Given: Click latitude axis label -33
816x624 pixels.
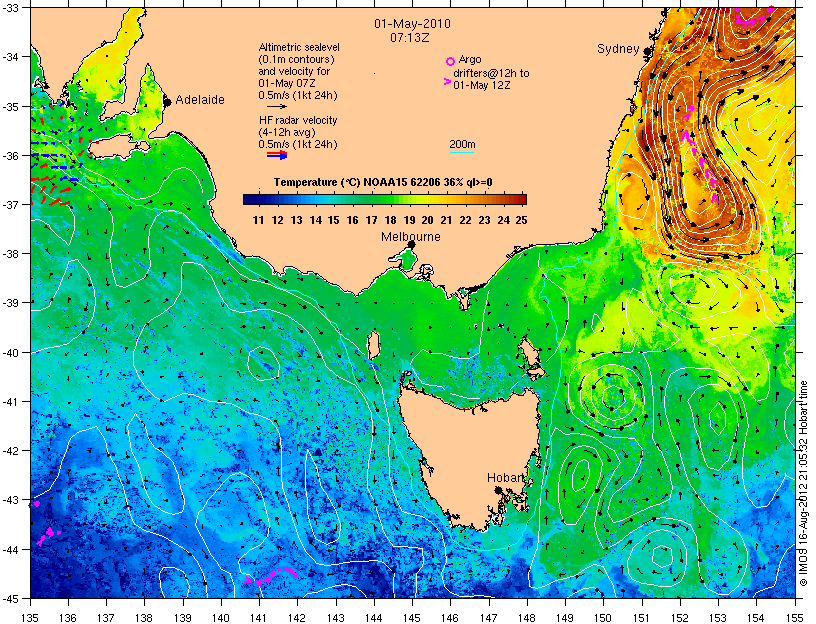Looking at the screenshot, I should click(10, 8).
